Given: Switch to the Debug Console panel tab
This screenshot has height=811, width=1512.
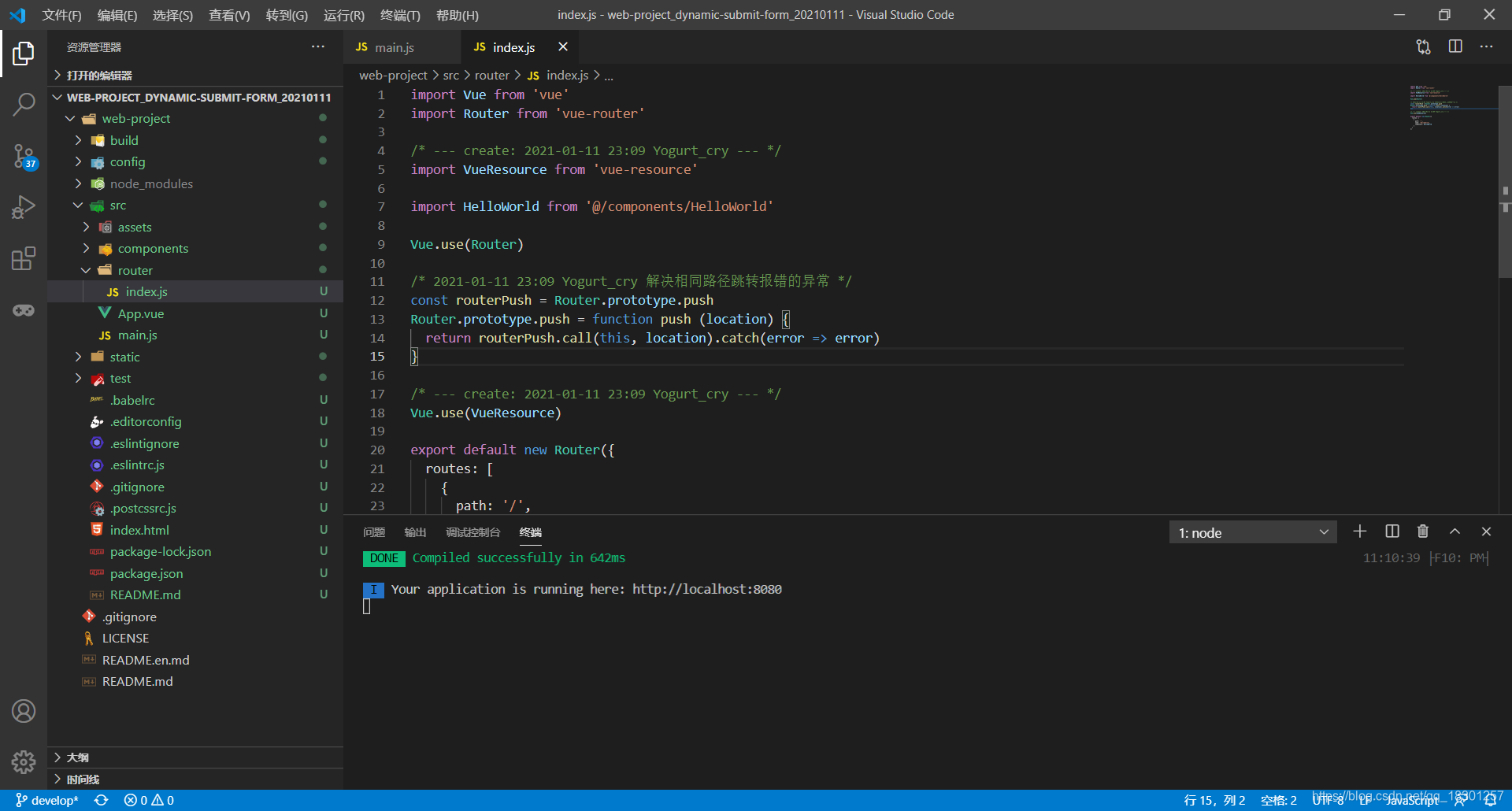Looking at the screenshot, I should coord(472,533).
